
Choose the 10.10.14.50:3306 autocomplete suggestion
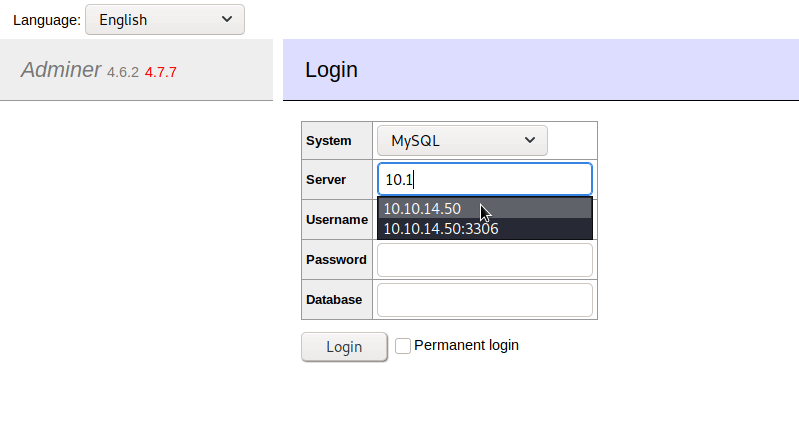click(x=441, y=229)
